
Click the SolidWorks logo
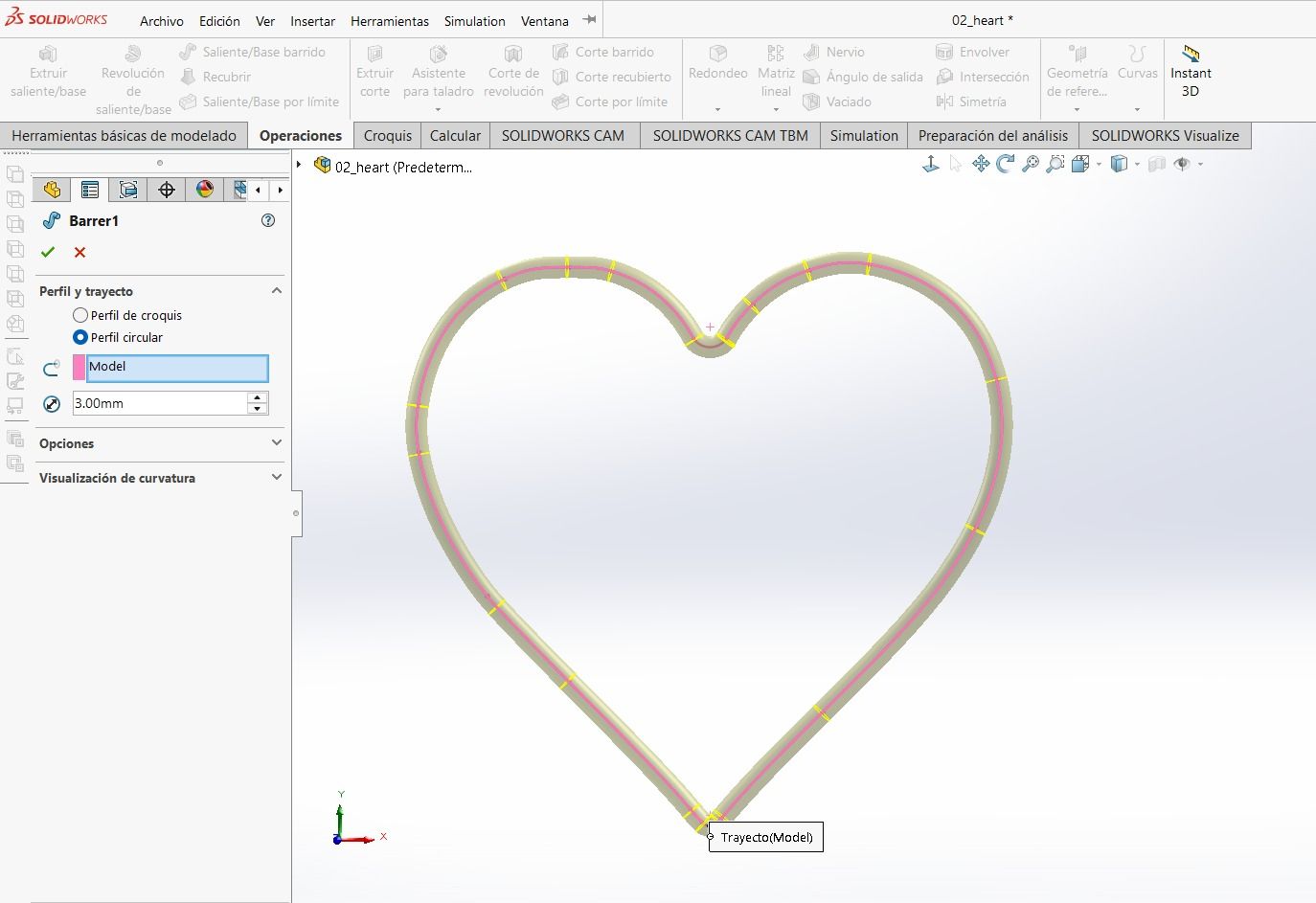pos(57,19)
